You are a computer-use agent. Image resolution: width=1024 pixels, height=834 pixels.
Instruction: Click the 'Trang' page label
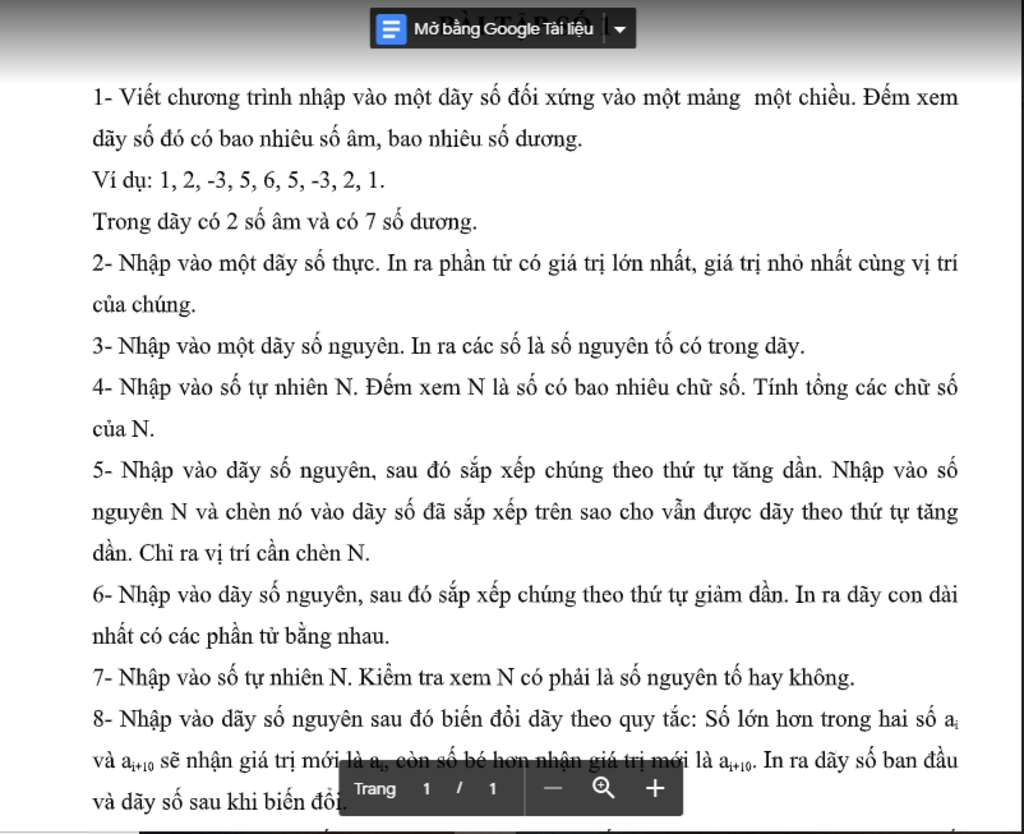point(375,789)
